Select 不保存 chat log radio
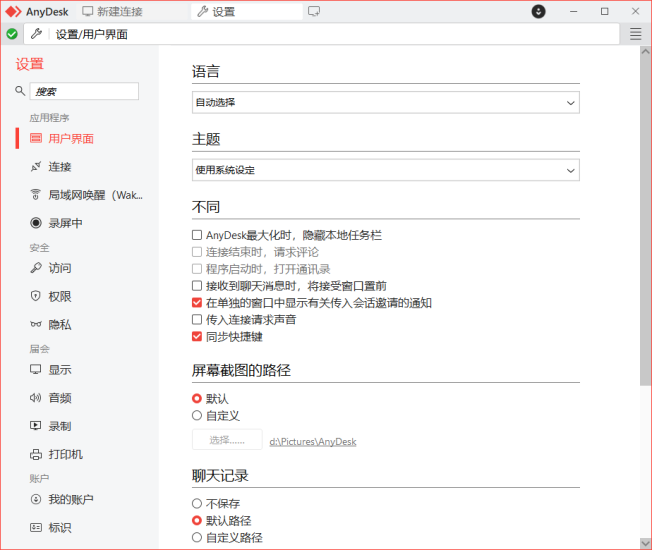Screen dimensions: 652x550 pyautogui.click(x=197, y=503)
